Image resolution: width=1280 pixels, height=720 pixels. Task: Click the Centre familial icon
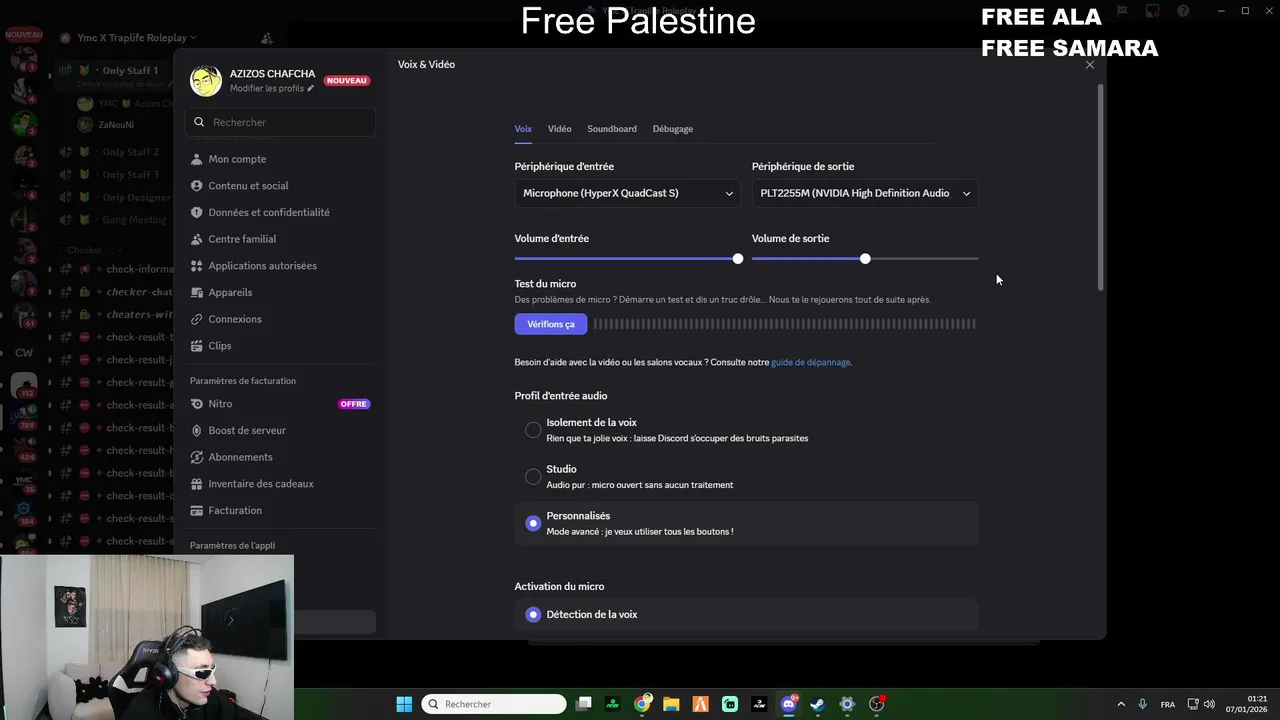tap(197, 239)
